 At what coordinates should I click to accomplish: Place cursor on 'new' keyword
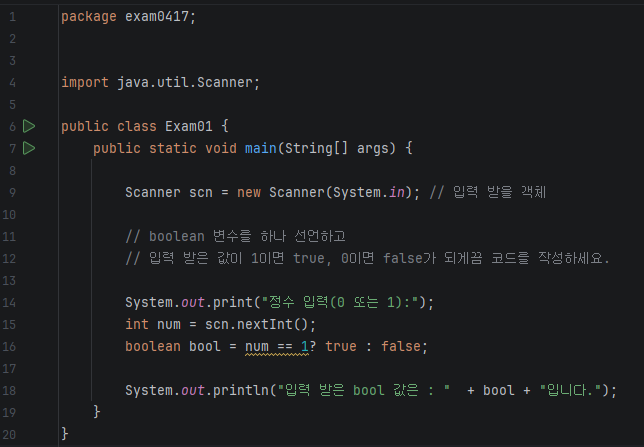pyautogui.click(x=249, y=192)
